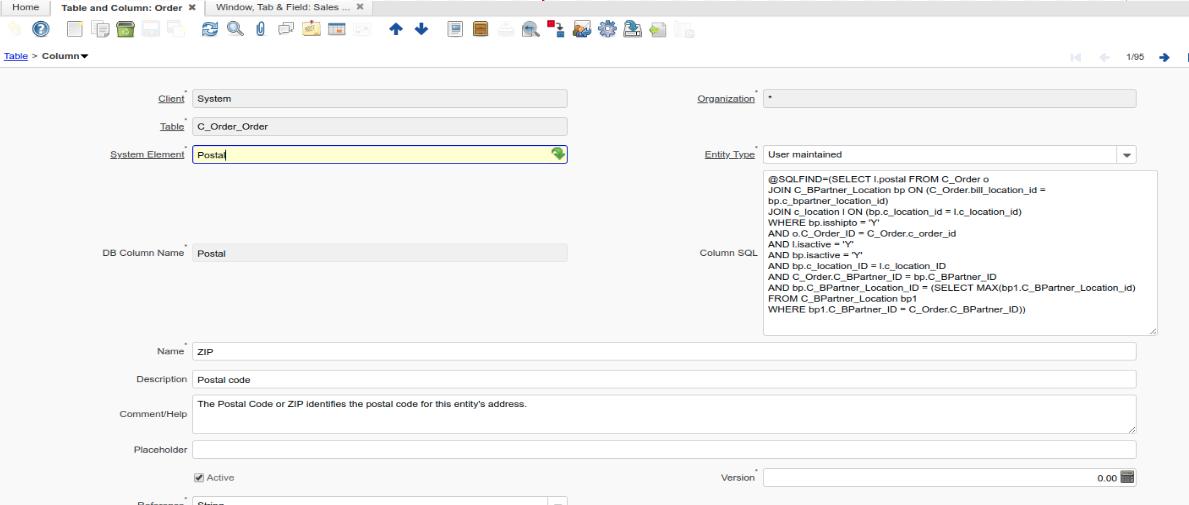The width and height of the screenshot is (1189, 505).
Task: Open the Requests people icon
Action: pyautogui.click(x=582, y=29)
